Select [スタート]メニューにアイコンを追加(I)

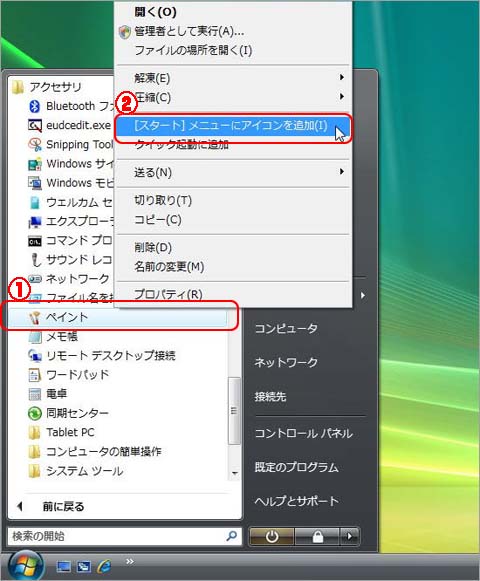(234, 126)
